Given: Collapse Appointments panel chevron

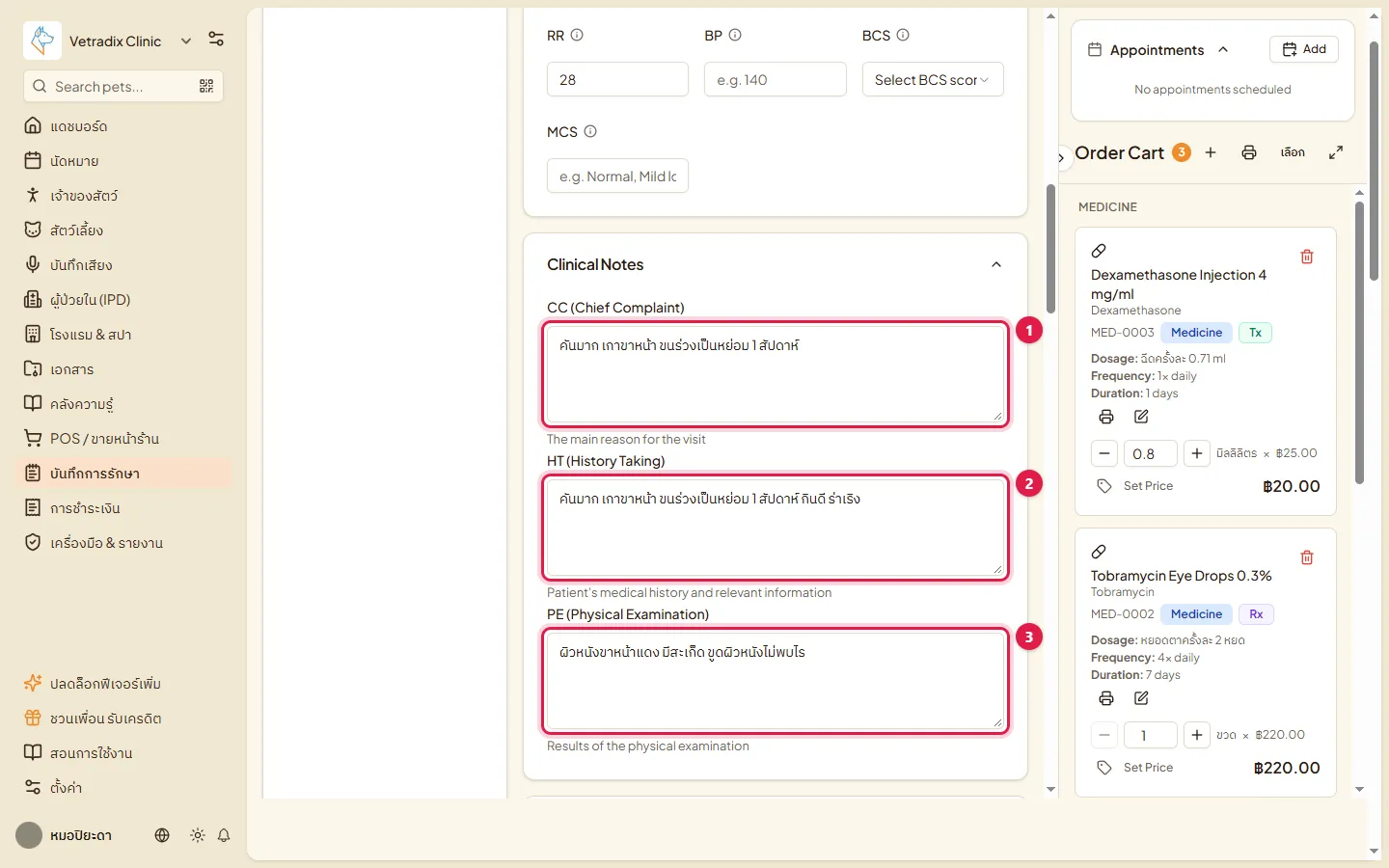Looking at the screenshot, I should point(1223,49).
